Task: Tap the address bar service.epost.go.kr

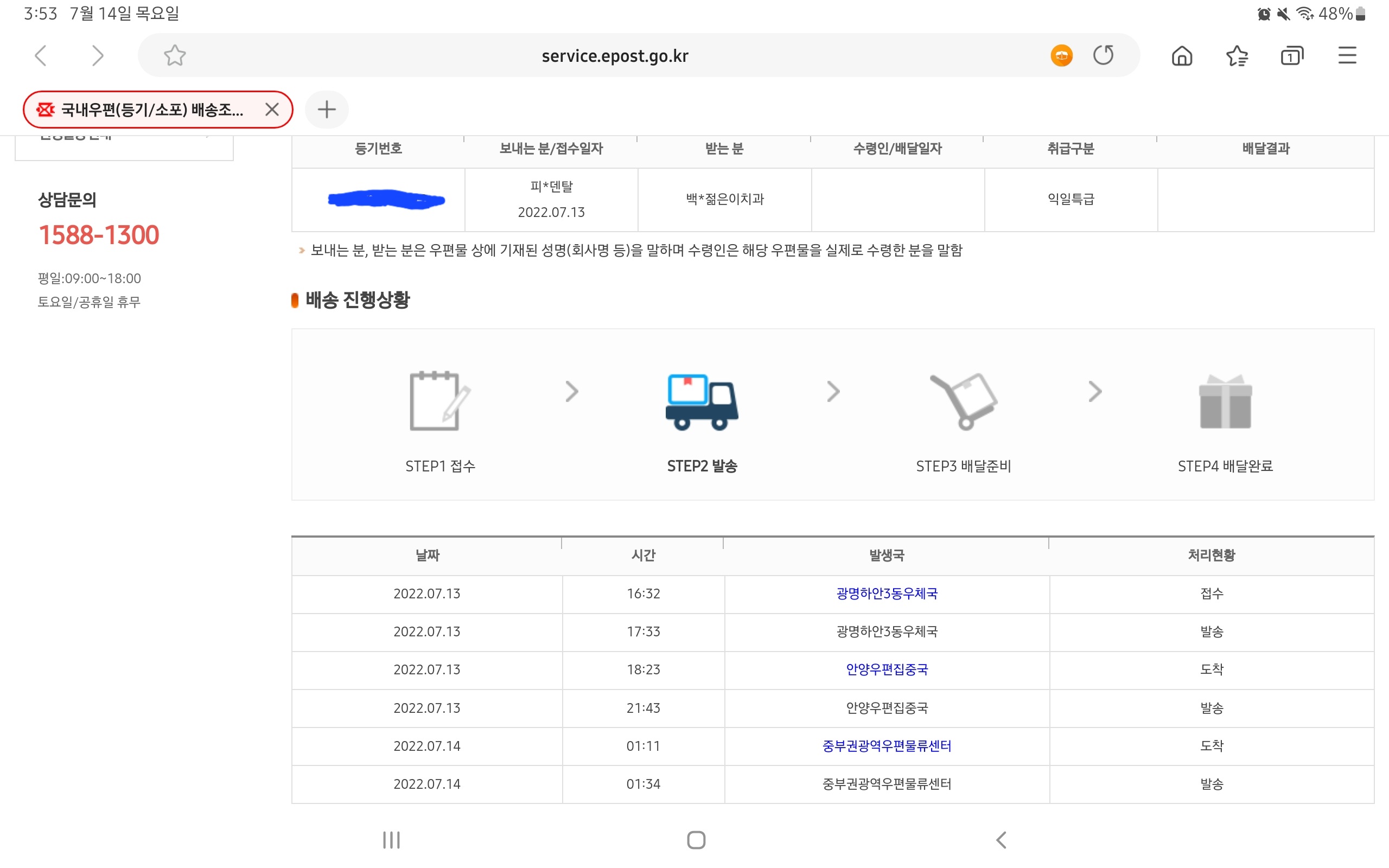Action: pos(615,56)
